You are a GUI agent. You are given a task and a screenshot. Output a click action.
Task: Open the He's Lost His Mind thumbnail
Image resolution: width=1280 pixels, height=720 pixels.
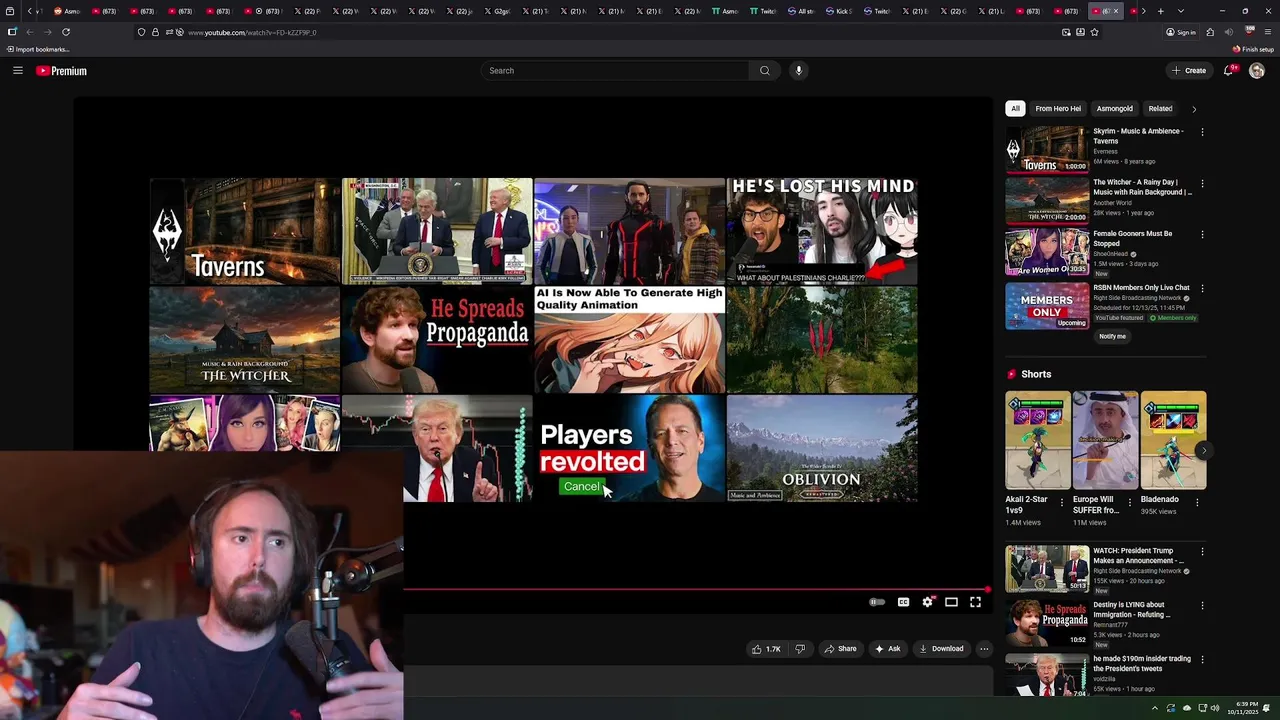click(822, 231)
